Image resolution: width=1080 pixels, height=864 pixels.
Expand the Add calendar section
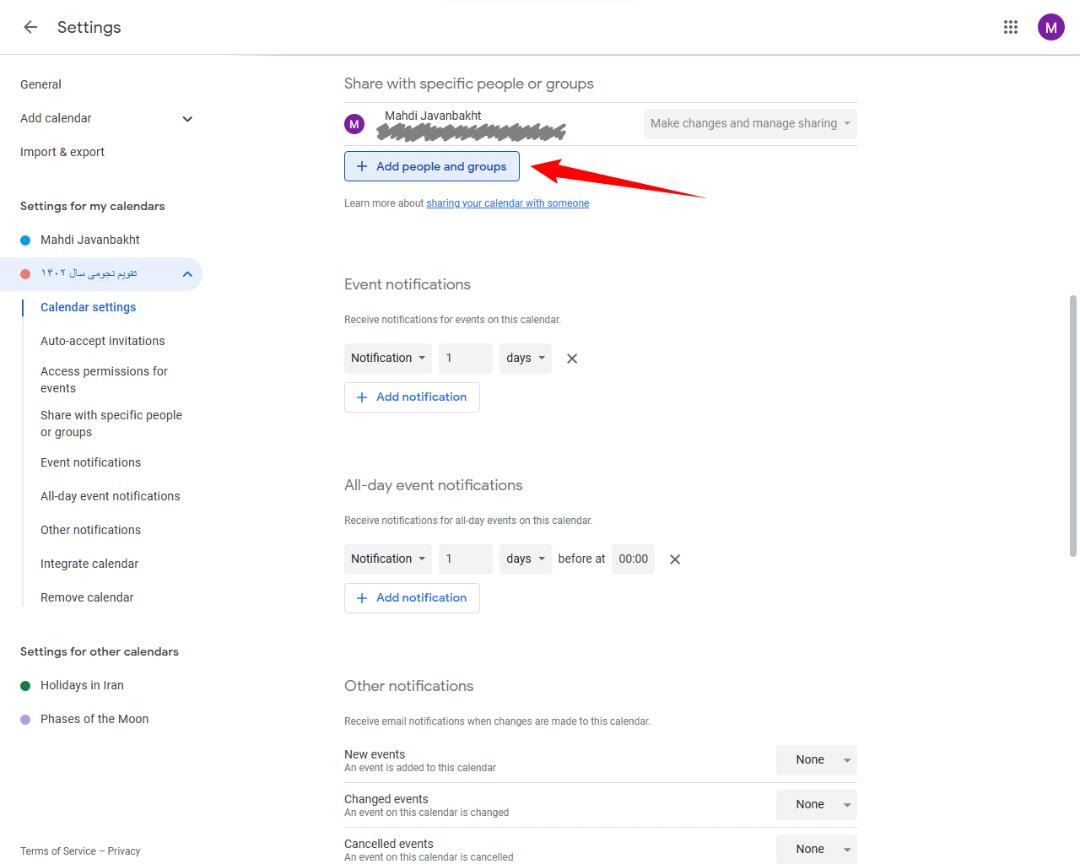187,119
